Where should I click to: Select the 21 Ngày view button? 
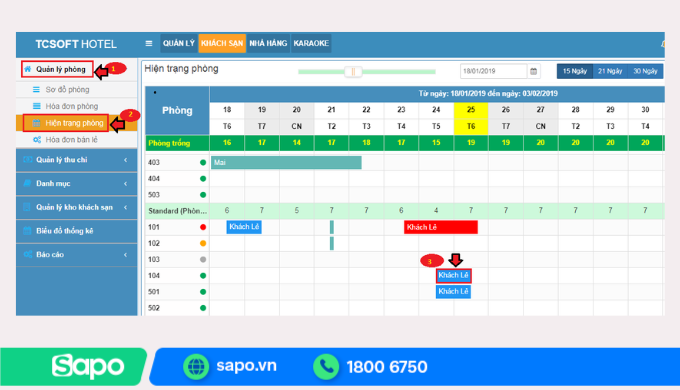pyautogui.click(x=610, y=71)
